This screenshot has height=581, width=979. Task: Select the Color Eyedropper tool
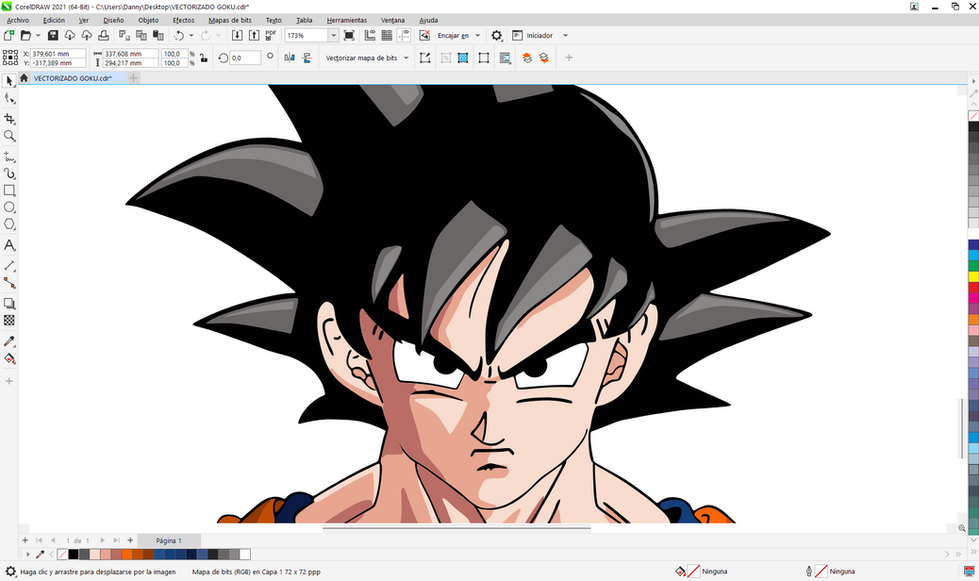(x=9, y=341)
